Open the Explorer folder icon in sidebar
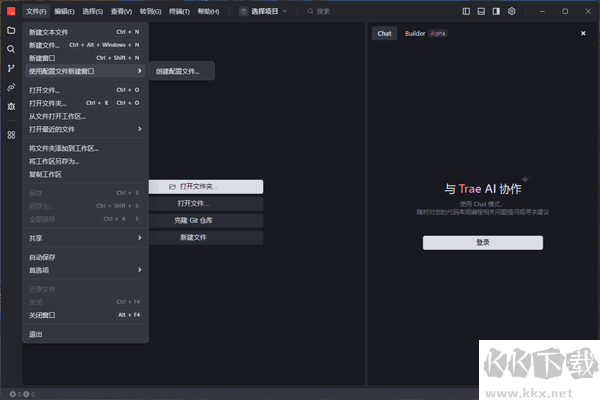Image resolution: width=600 pixels, height=400 pixels. (11, 30)
